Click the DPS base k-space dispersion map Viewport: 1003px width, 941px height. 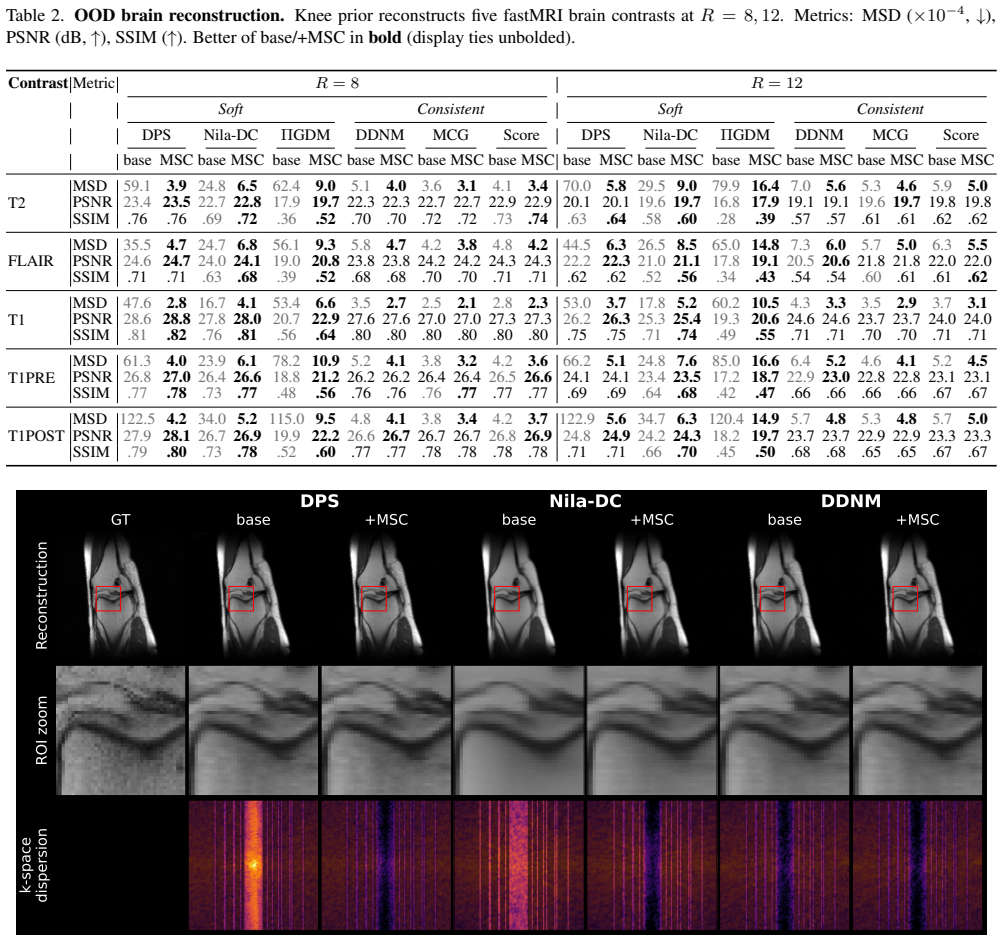[253, 864]
